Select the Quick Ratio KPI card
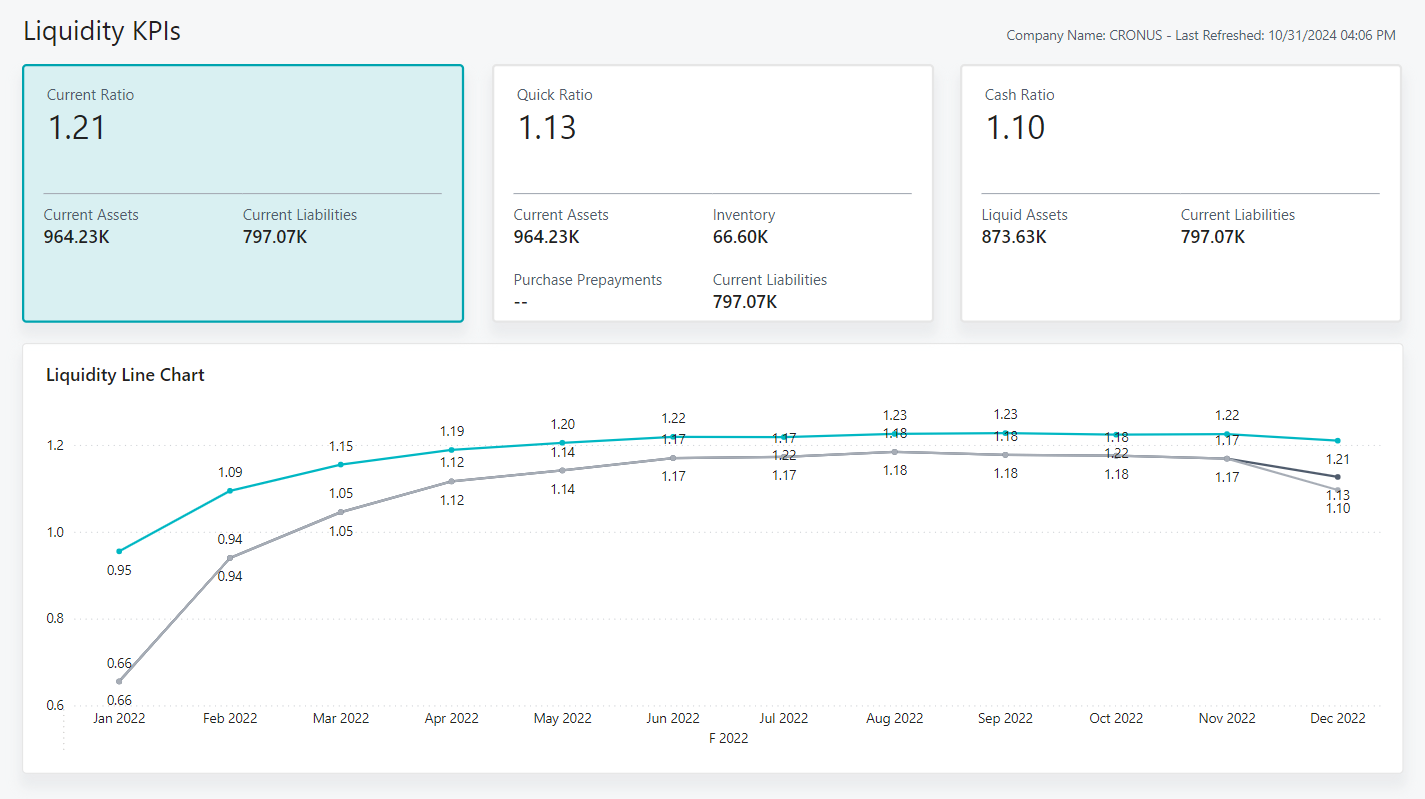Screen dimensions: 1425x799 (x=712, y=193)
